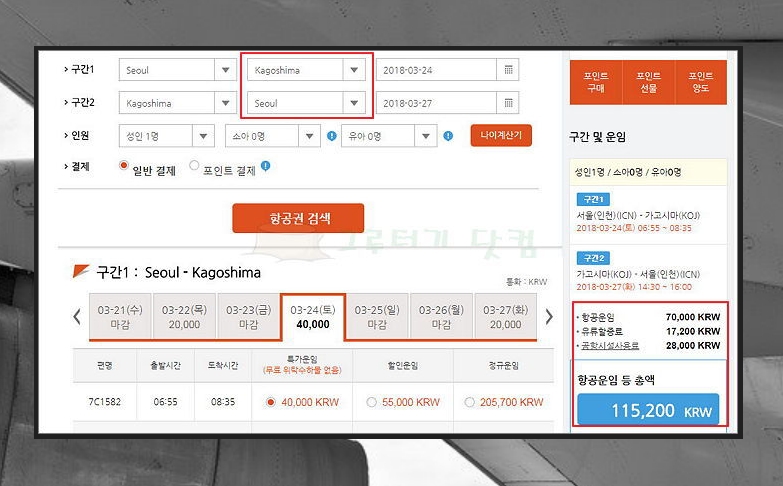Open 소아 0명 passenger dropdown
Viewport: 783px width, 486px height.
click(x=273, y=136)
